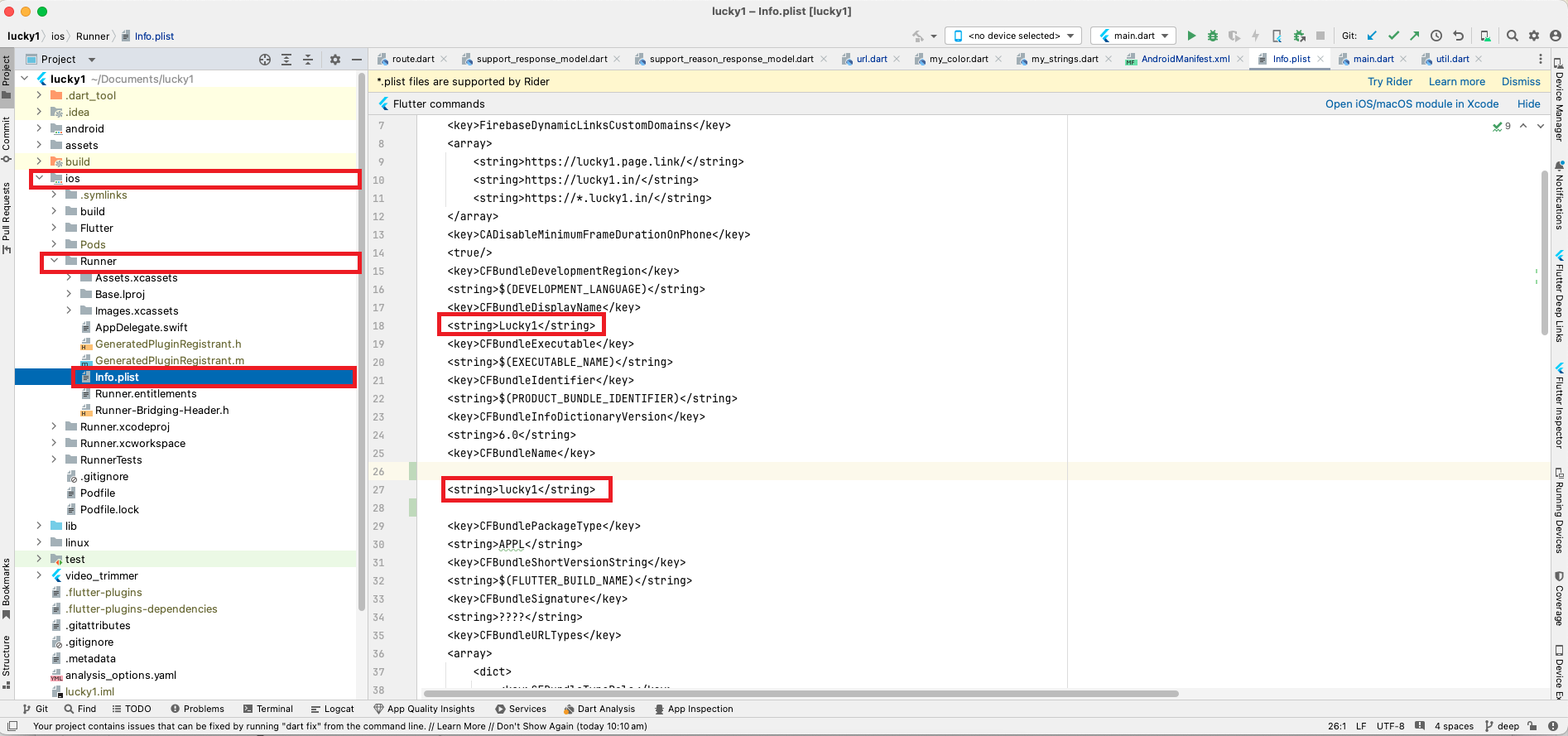This screenshot has width=1568, height=736.
Task: Toggle the Terminal tool window
Action: coord(268,709)
